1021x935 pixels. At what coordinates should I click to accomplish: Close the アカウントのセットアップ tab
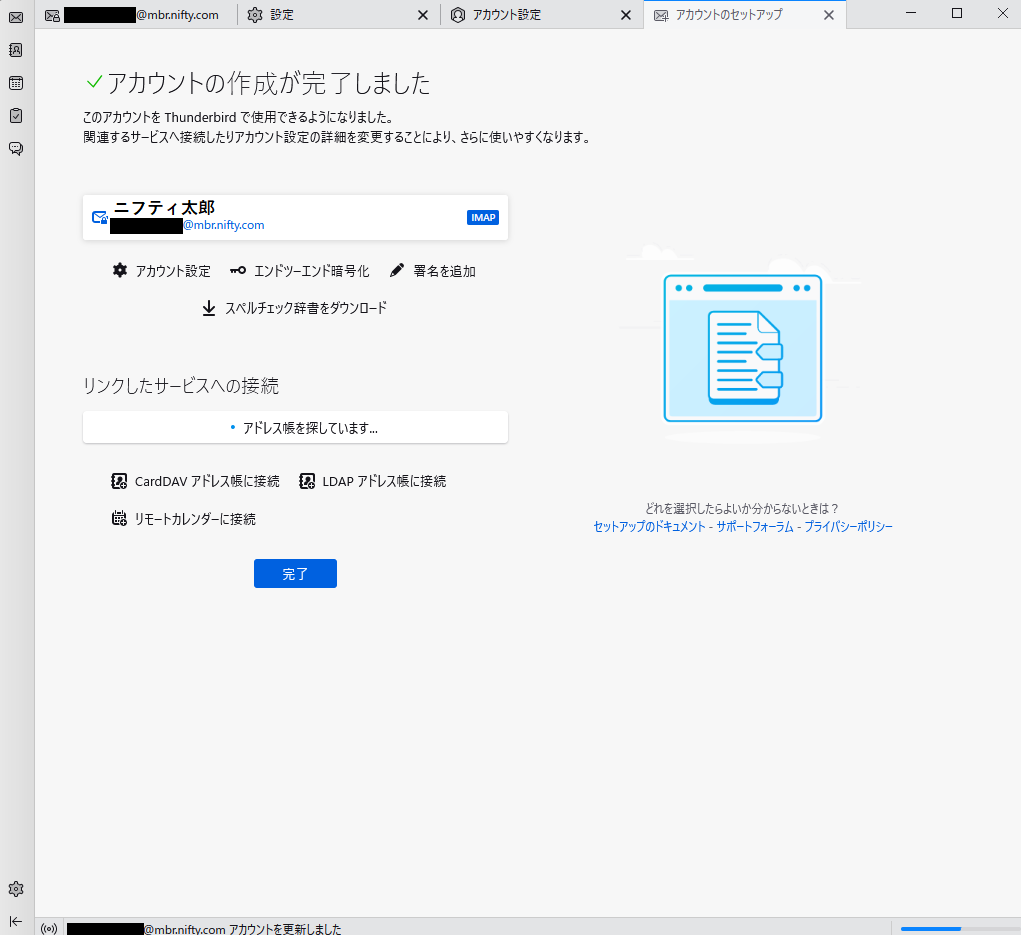(828, 15)
